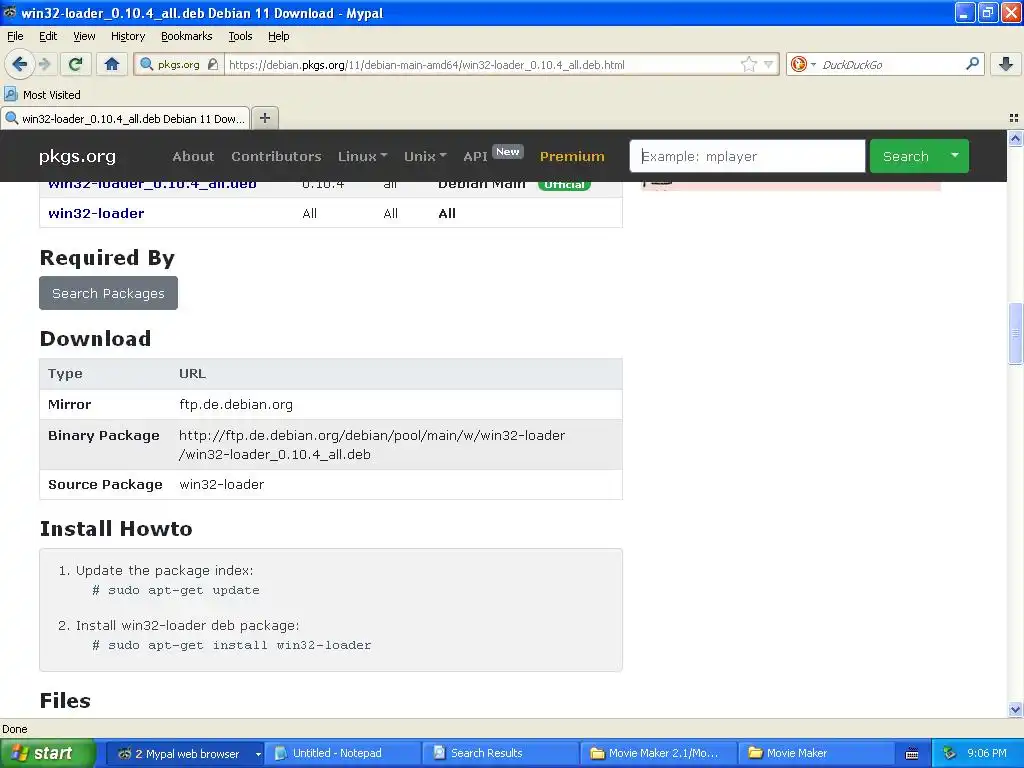Screen dimensions: 1024x768
Task: Open the API New link
Action: (x=493, y=155)
